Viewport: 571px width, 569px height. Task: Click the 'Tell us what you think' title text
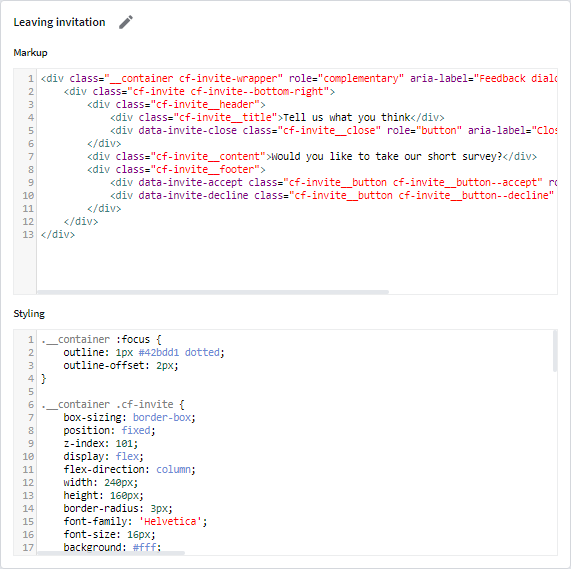pyautogui.click(x=347, y=118)
